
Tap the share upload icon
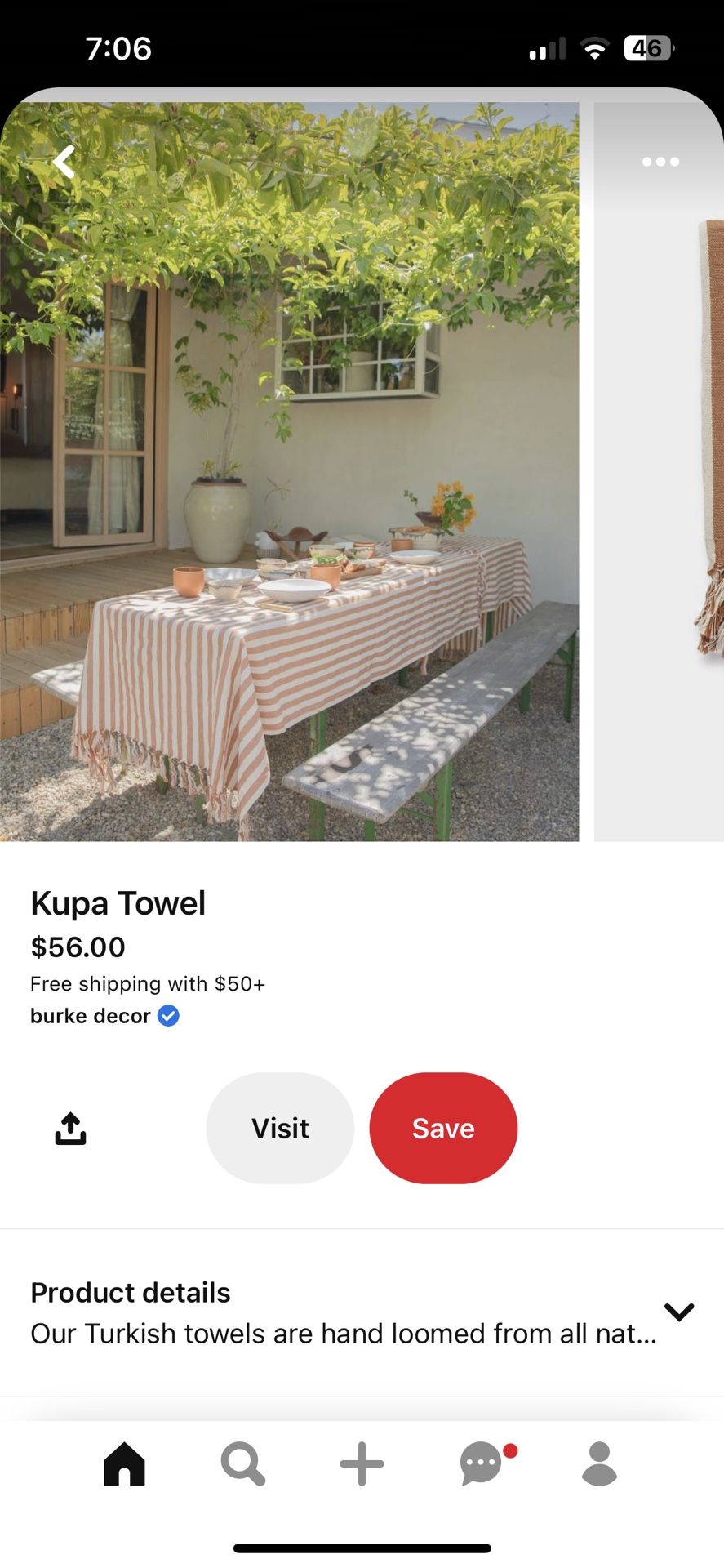point(70,1129)
